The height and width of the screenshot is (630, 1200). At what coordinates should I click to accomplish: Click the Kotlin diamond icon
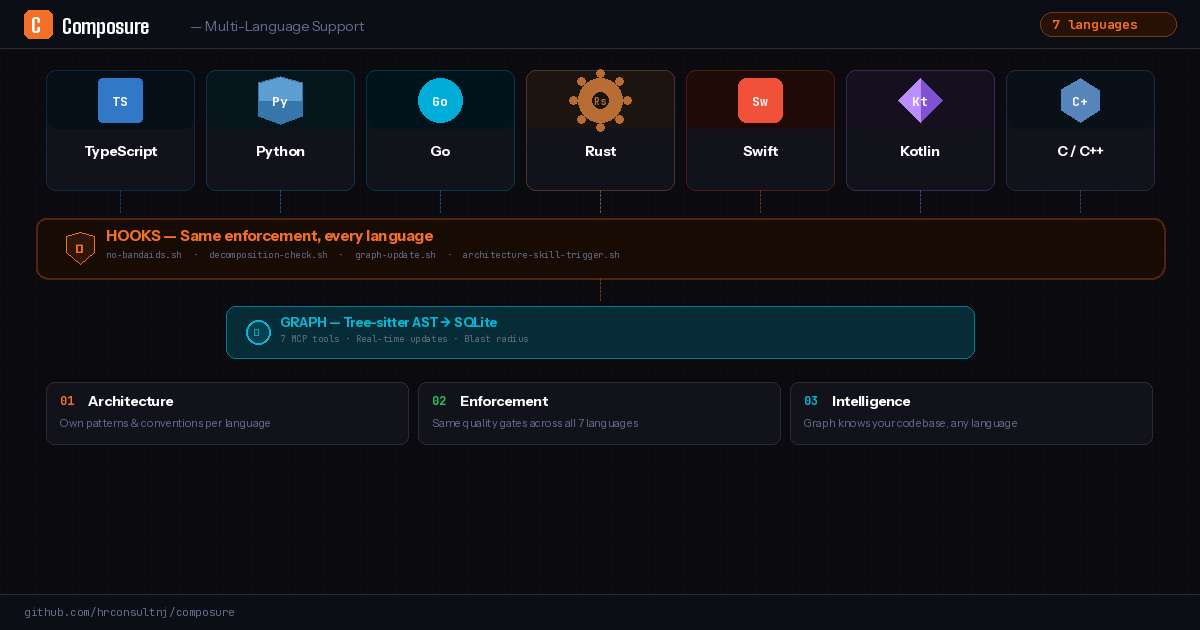(x=920, y=100)
